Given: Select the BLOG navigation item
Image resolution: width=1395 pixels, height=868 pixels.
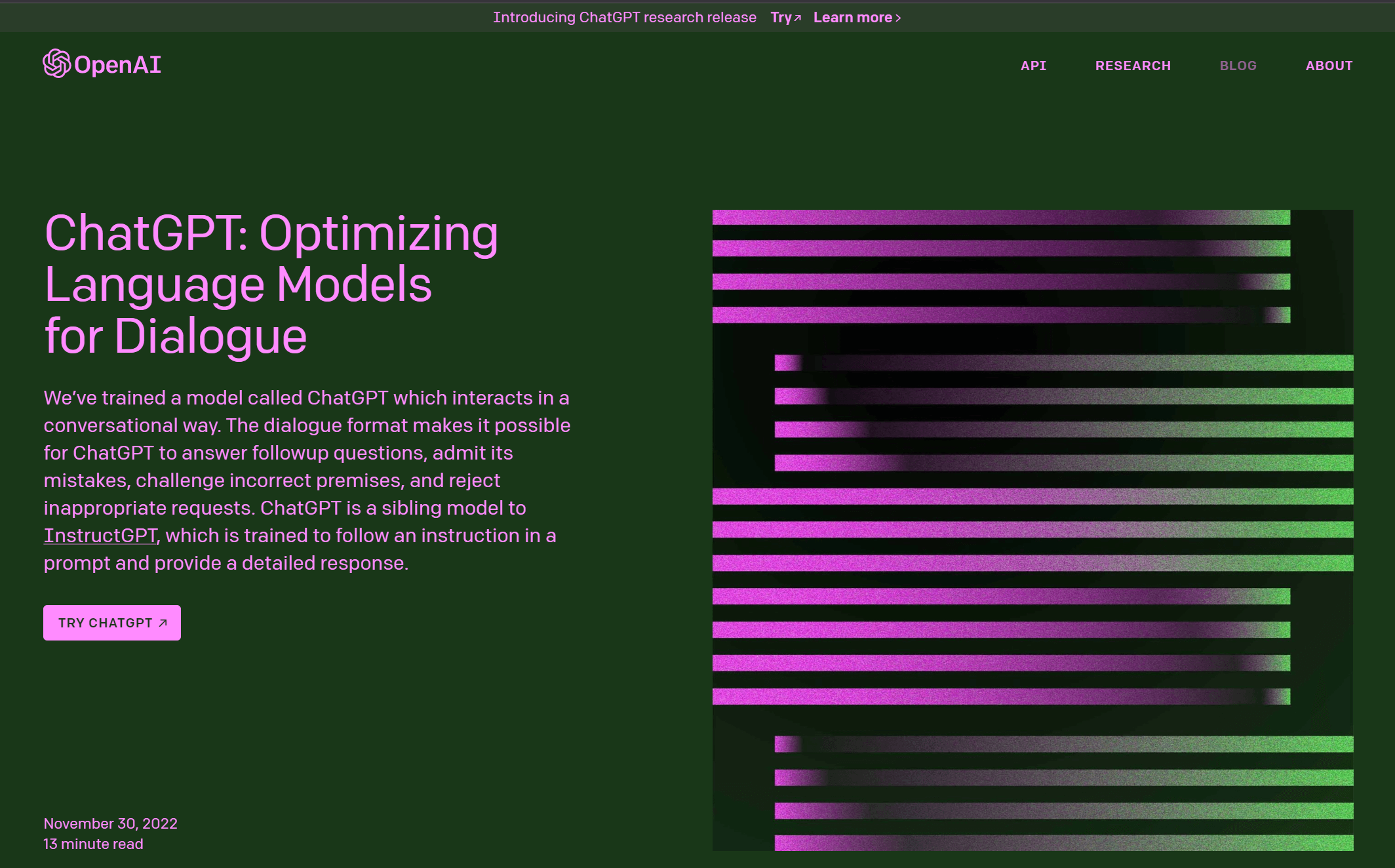Looking at the screenshot, I should 1238,66.
